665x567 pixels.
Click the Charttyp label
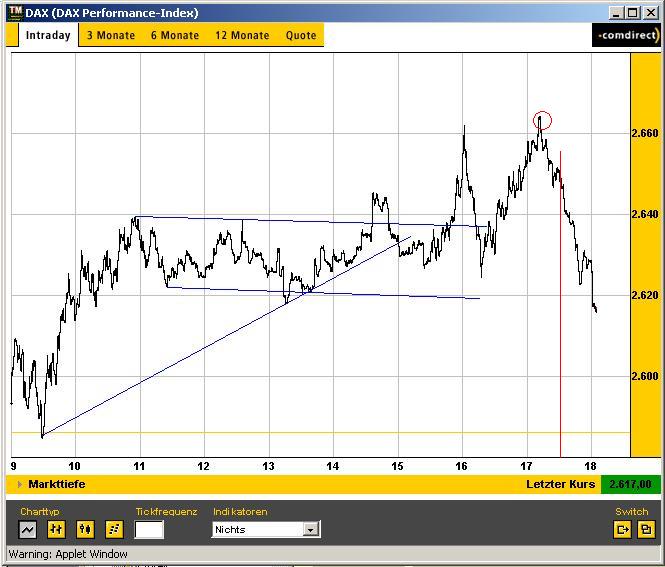pos(40,511)
